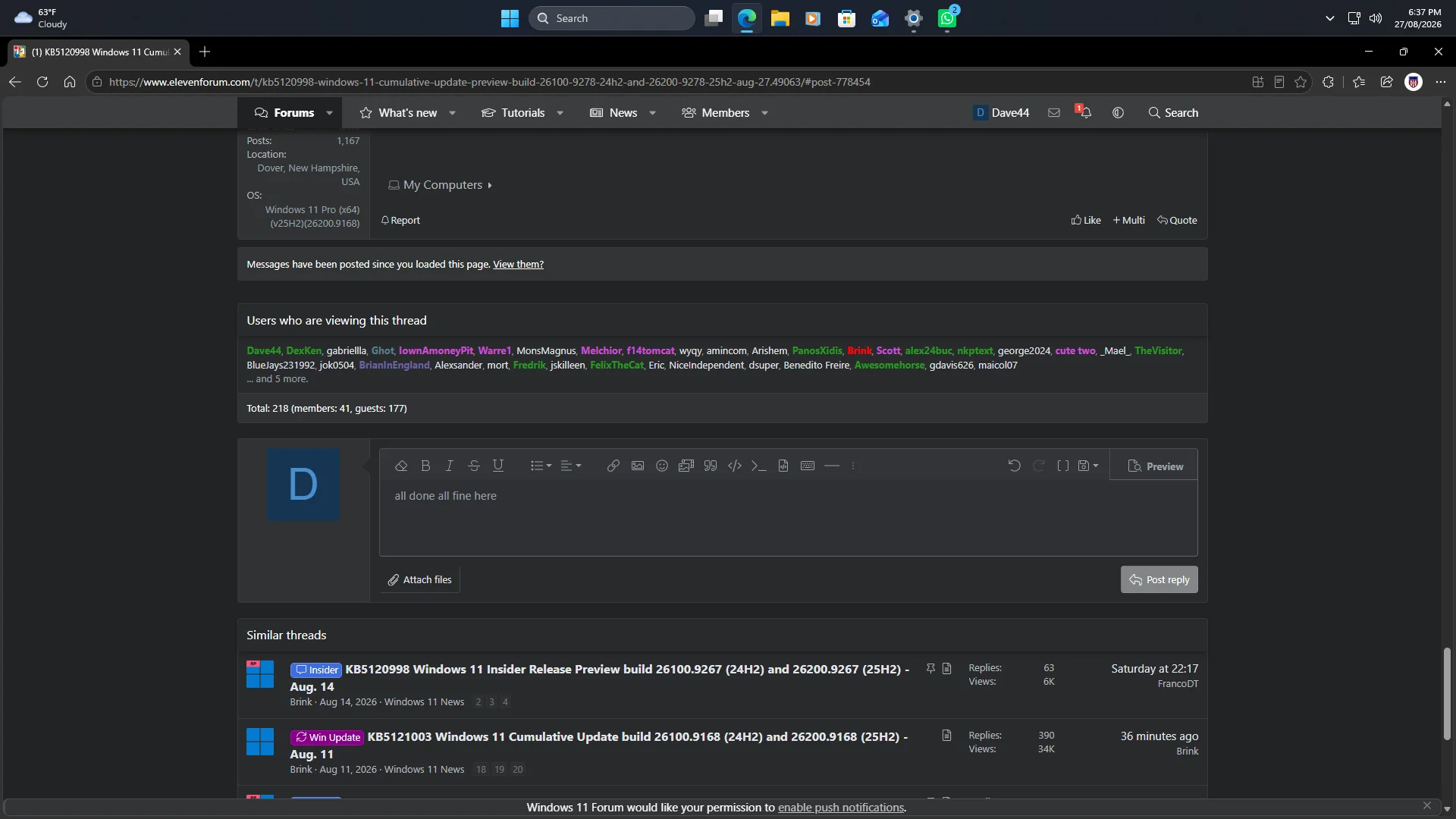Open the list dropdown in the editor
The image size is (1456, 819).
(541, 466)
